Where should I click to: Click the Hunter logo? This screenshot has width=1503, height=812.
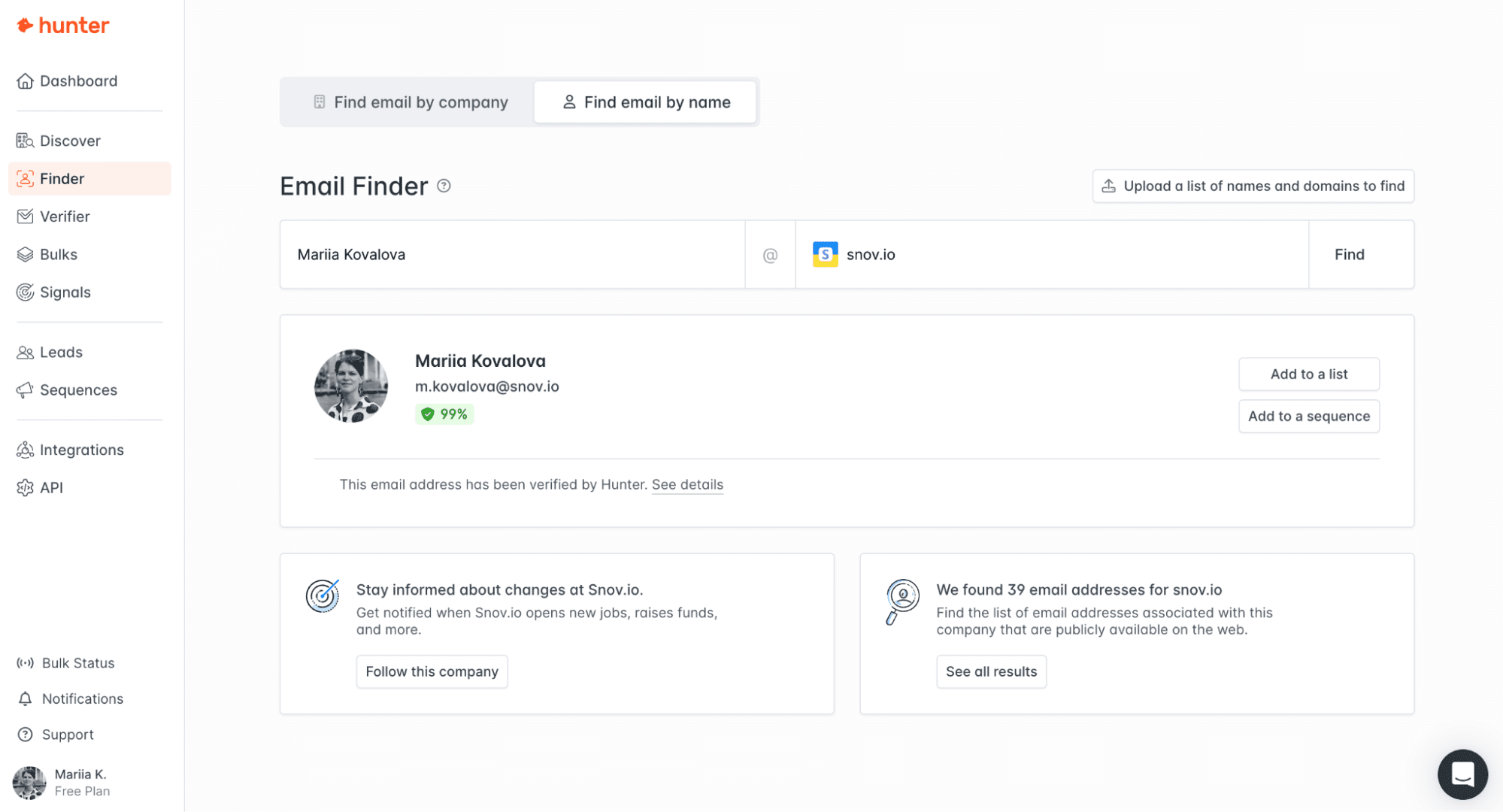tap(63, 26)
